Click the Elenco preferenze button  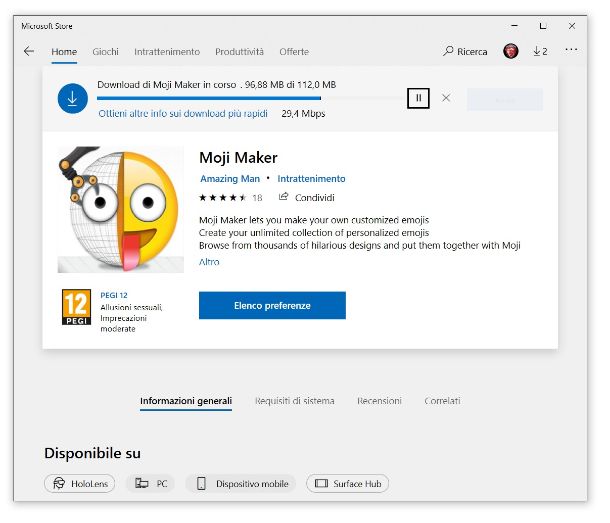pos(272,305)
